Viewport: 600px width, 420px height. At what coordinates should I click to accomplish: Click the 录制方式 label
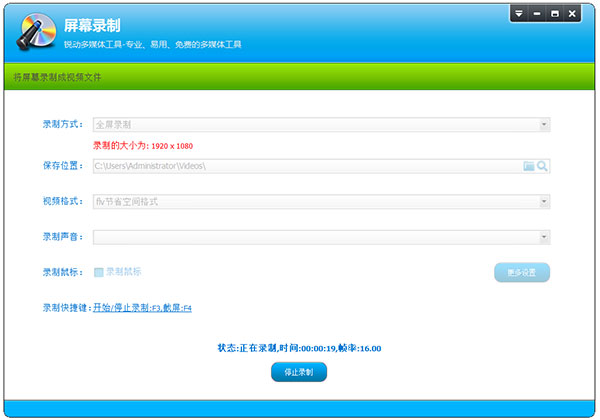point(62,124)
